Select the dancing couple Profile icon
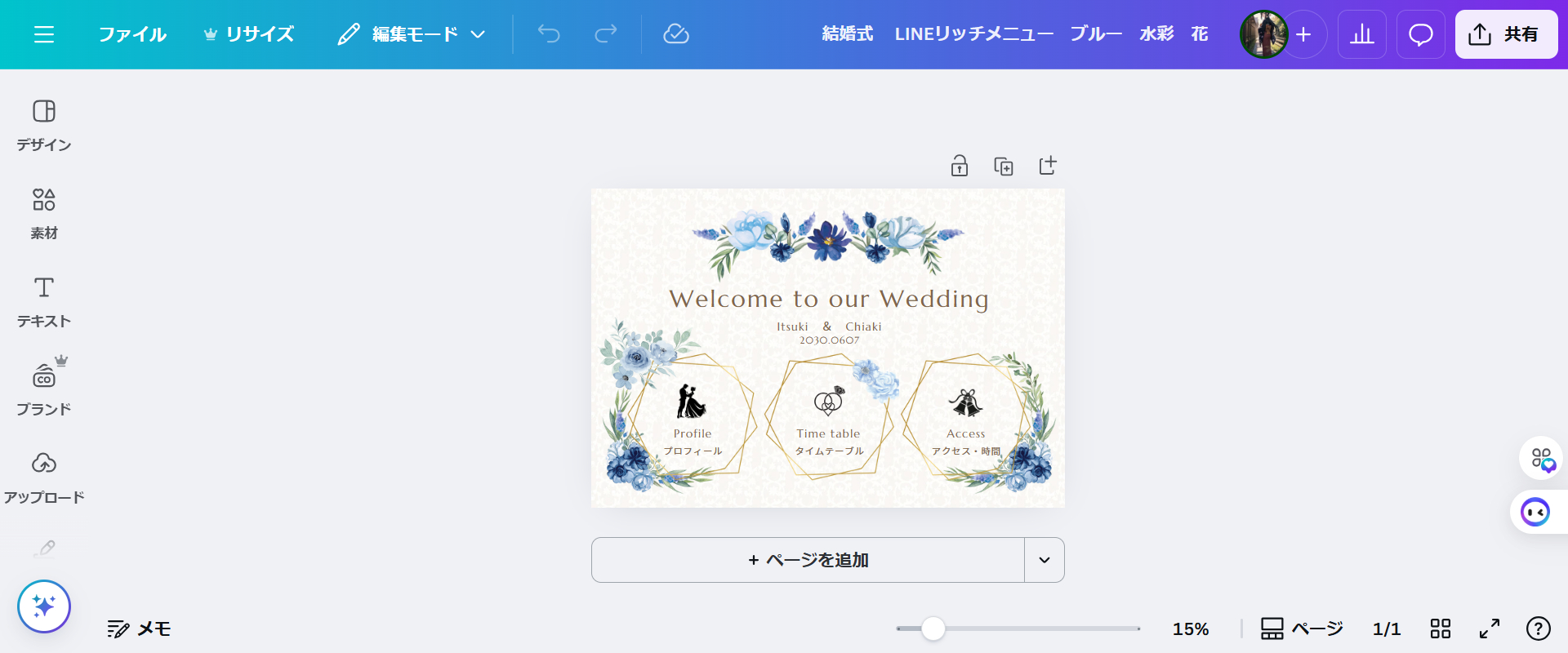Image resolution: width=1568 pixels, height=653 pixels. [x=691, y=402]
